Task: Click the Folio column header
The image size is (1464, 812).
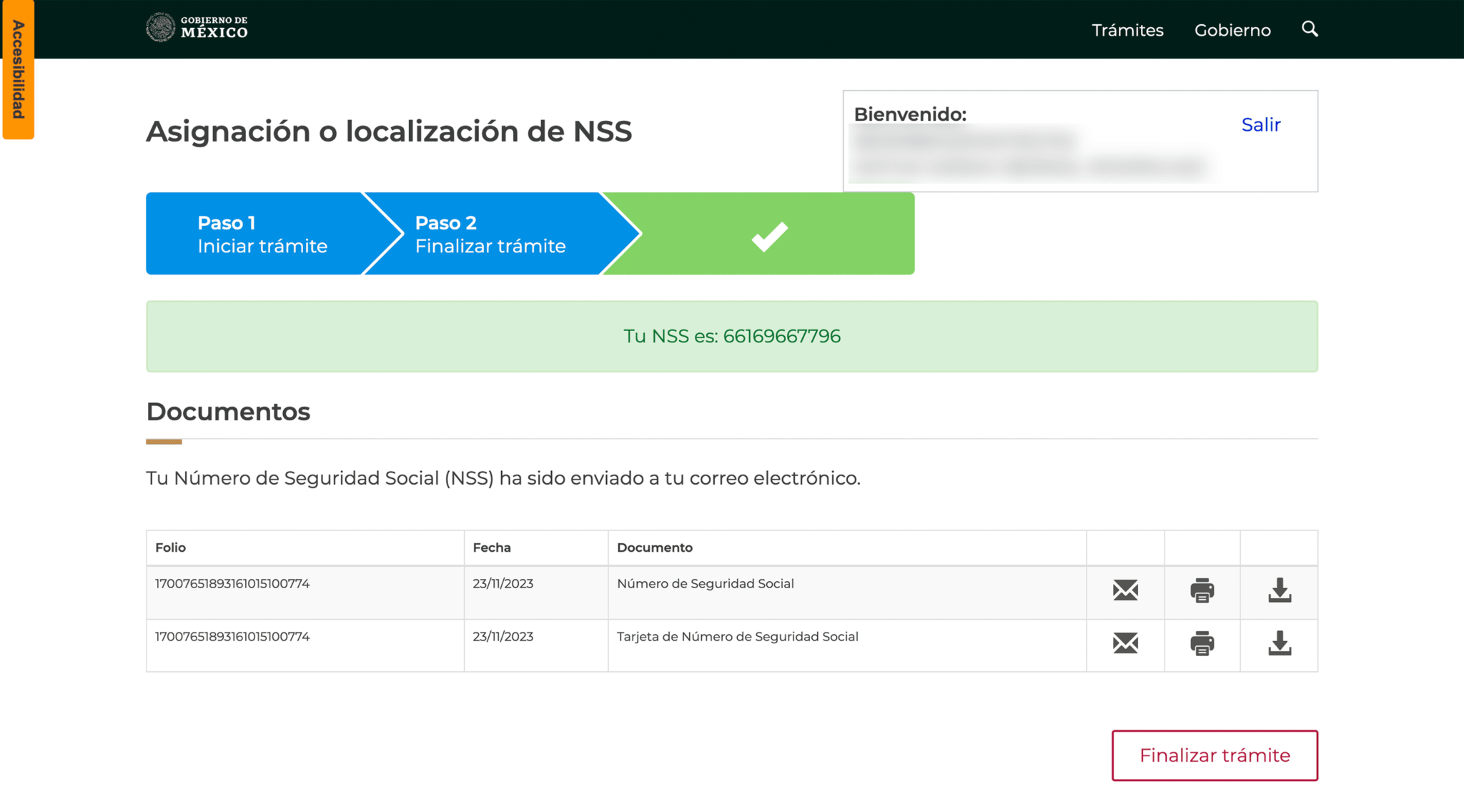Action: pyautogui.click(x=170, y=548)
